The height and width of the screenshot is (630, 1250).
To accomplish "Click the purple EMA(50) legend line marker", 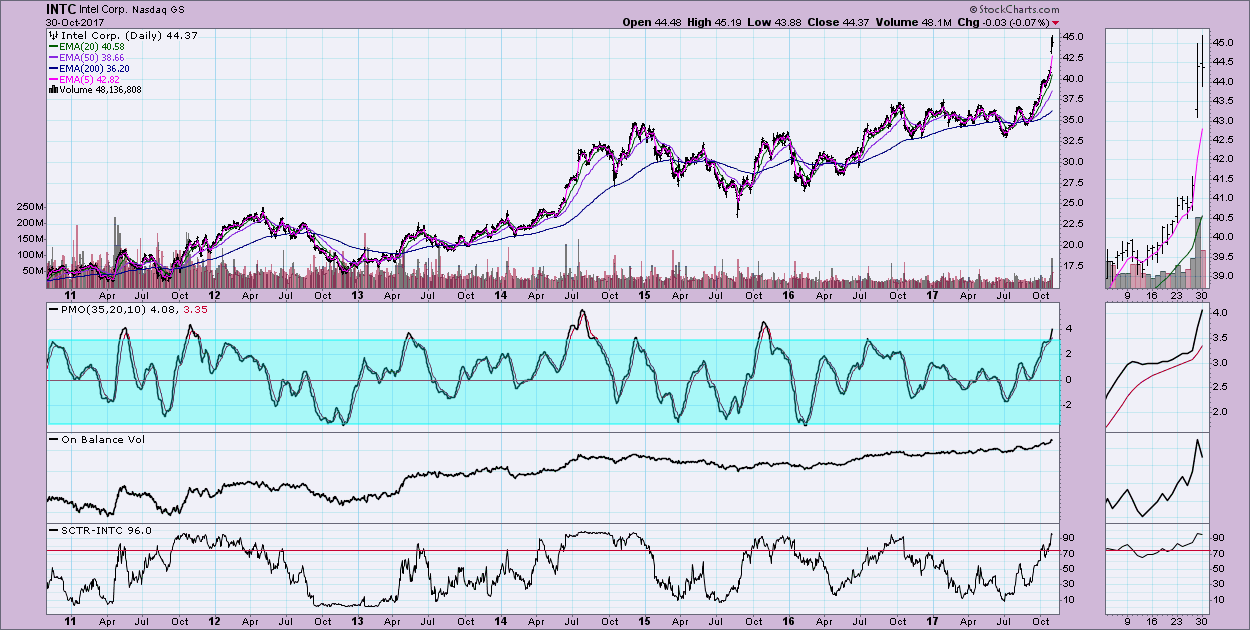I will pyautogui.click(x=53, y=57).
